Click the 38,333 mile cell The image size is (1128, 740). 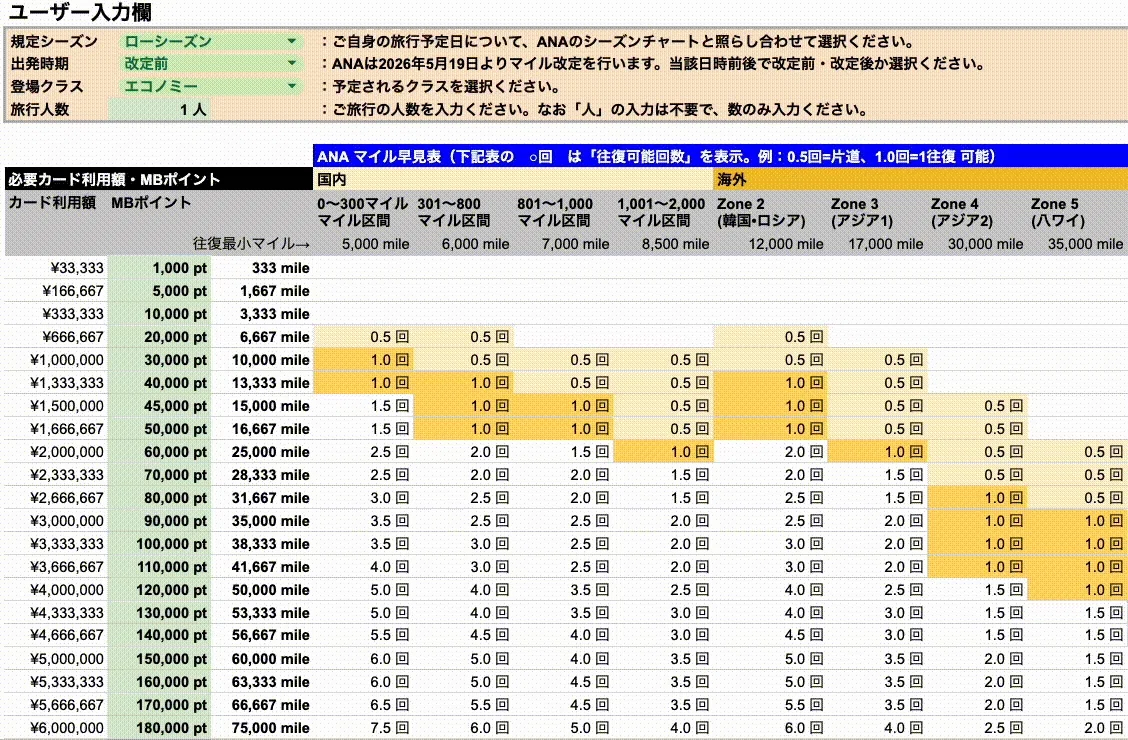click(x=262, y=544)
